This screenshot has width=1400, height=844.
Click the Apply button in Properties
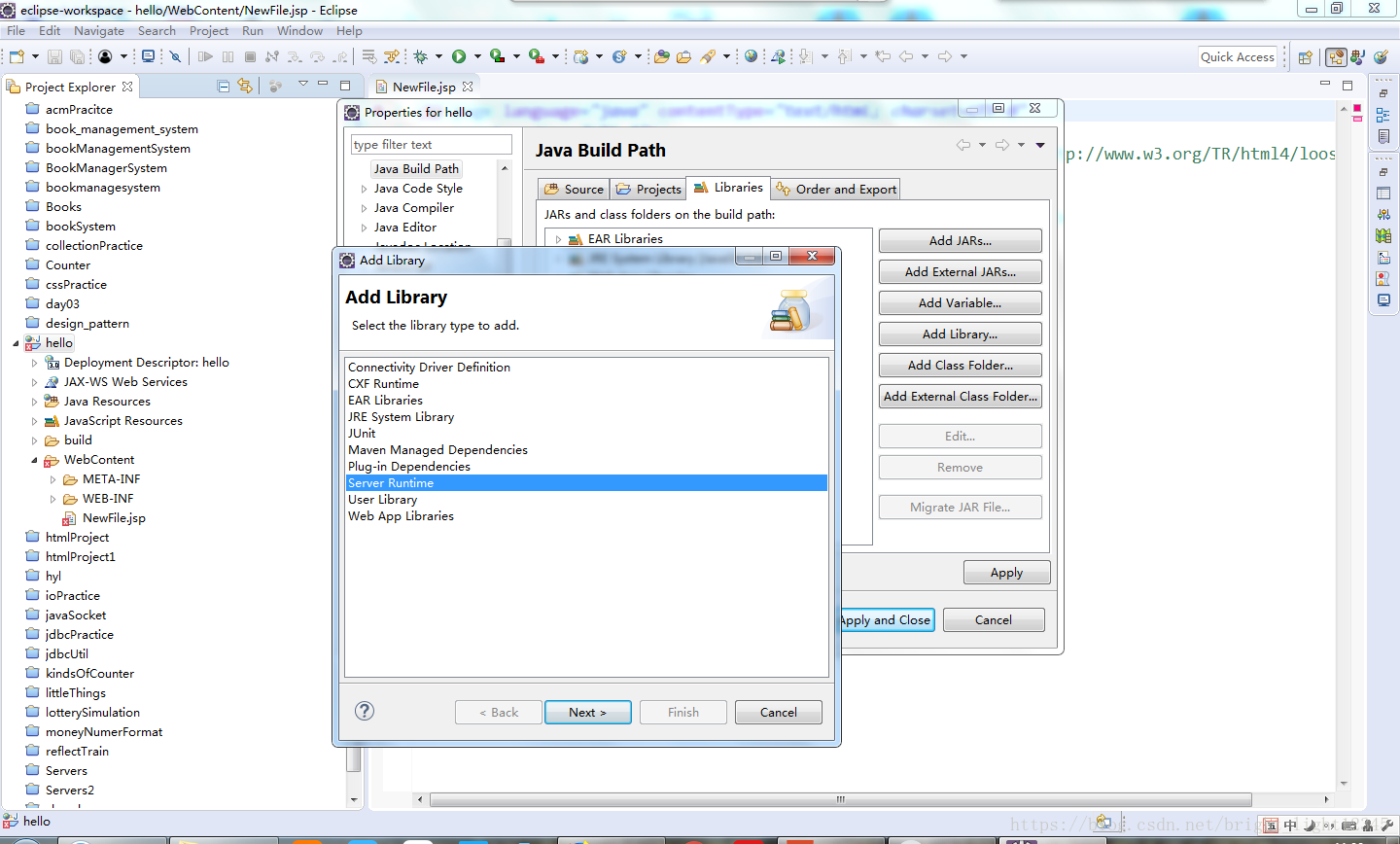pyautogui.click(x=1007, y=573)
